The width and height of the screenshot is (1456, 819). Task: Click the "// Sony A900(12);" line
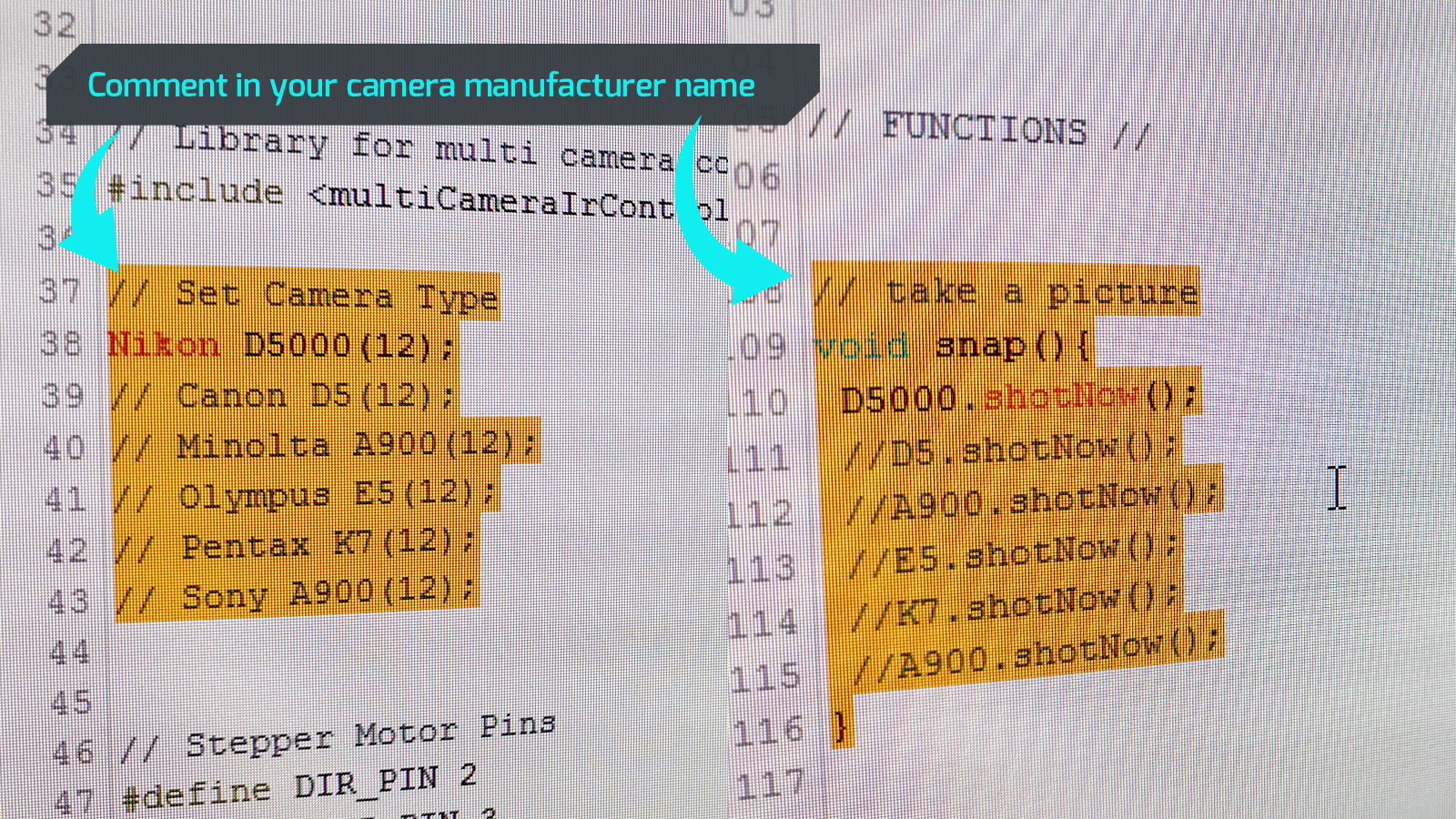coord(297,594)
